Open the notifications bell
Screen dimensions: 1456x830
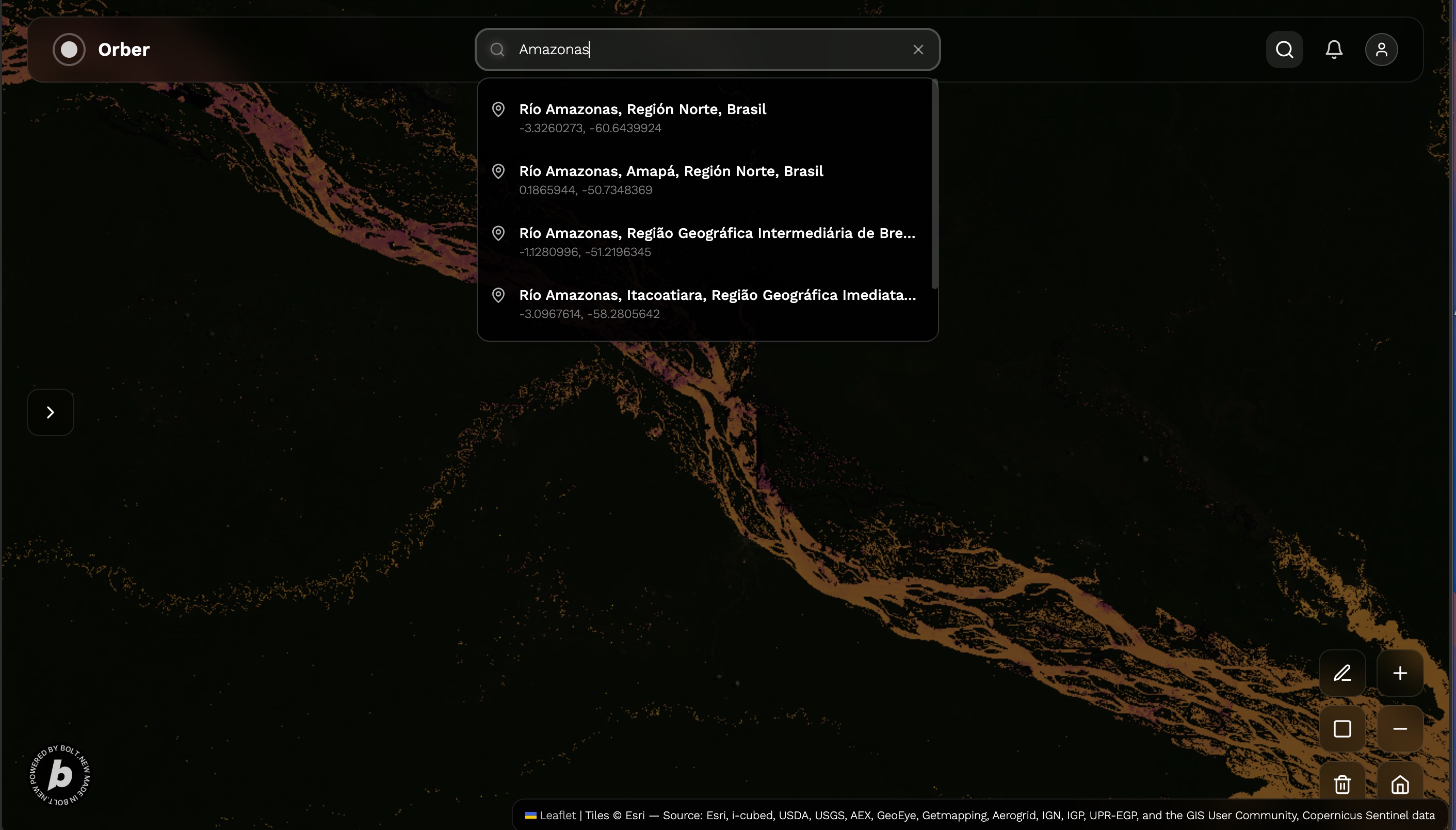tap(1334, 50)
